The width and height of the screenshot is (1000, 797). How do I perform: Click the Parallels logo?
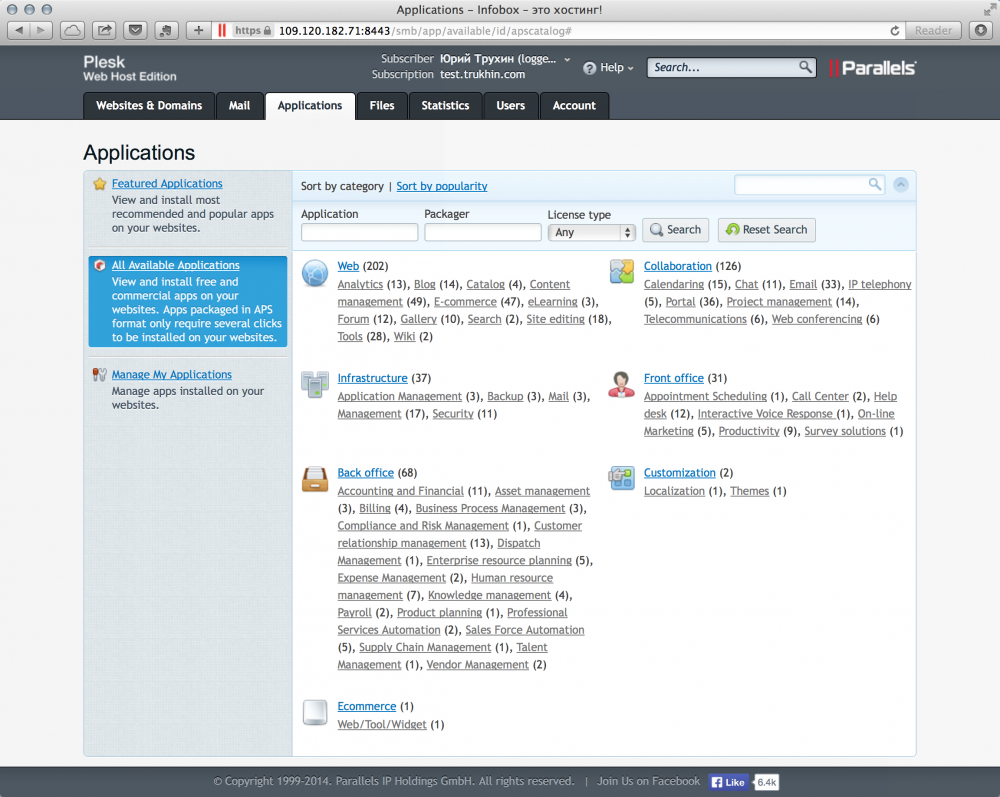pyautogui.click(x=872, y=68)
